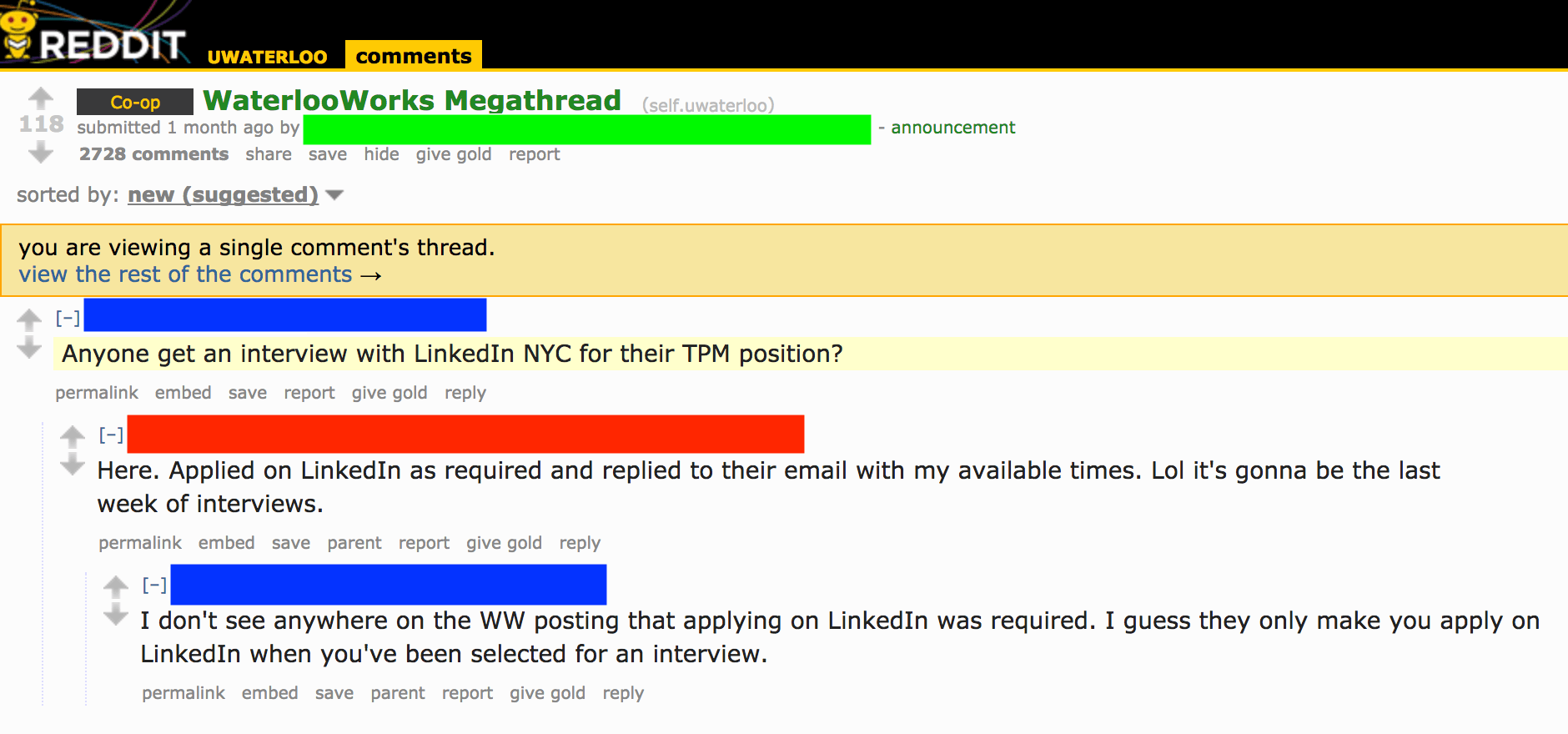The image size is (1568, 734).
Task: Downvote the 'Here. Applied on LinkedIn' reply
Action: click(x=73, y=465)
